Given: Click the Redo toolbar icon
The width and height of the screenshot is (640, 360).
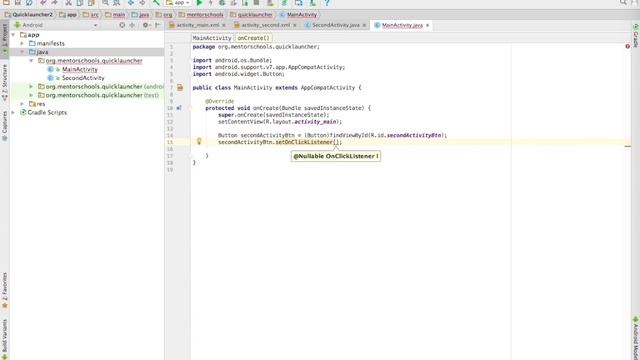Looking at the screenshot, I should (x=54, y=2).
